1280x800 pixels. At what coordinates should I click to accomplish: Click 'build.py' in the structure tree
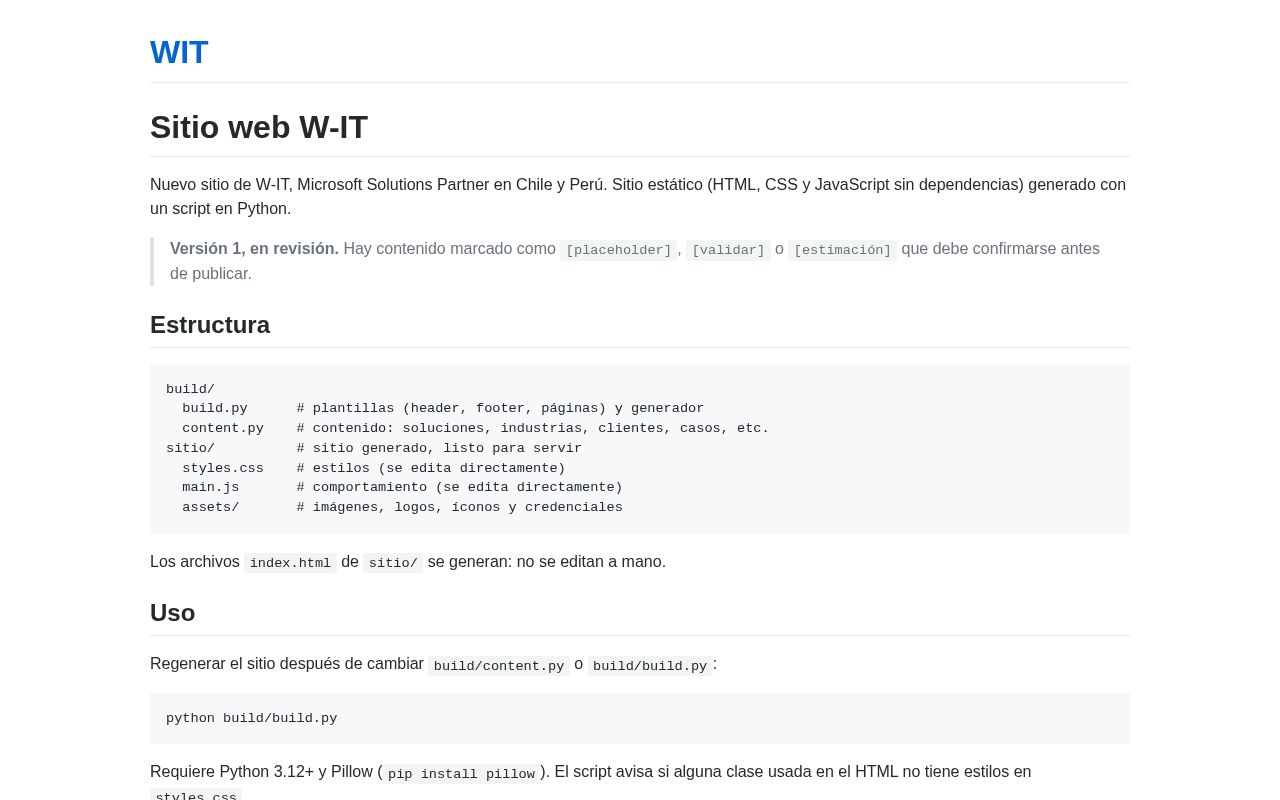[x=215, y=408]
